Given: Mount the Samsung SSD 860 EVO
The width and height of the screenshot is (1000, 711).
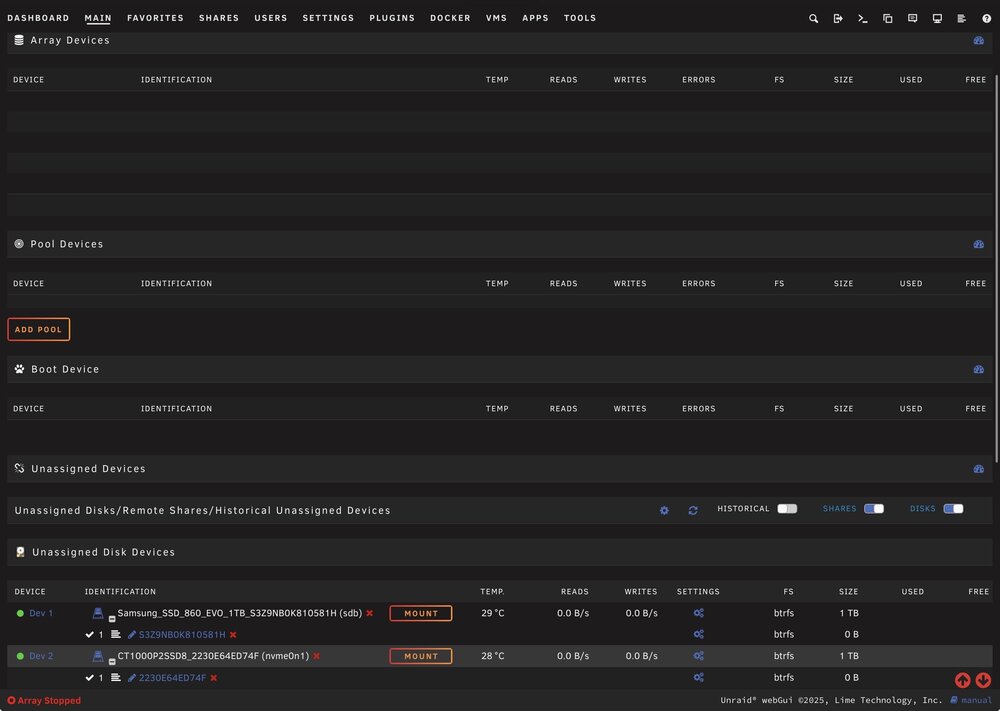Looking at the screenshot, I should point(421,613).
